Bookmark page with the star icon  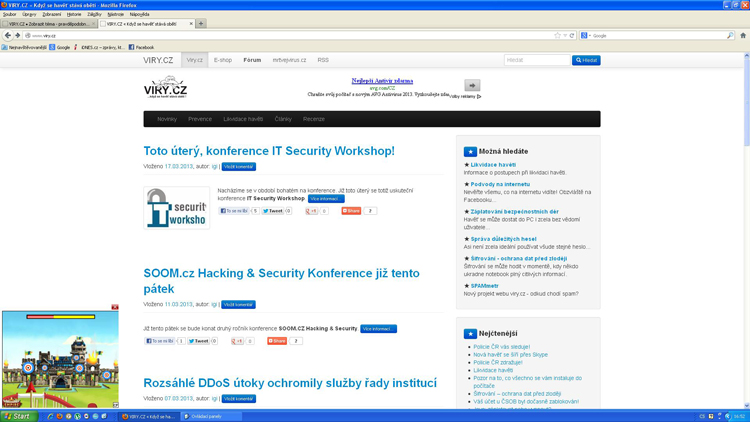click(558, 35)
